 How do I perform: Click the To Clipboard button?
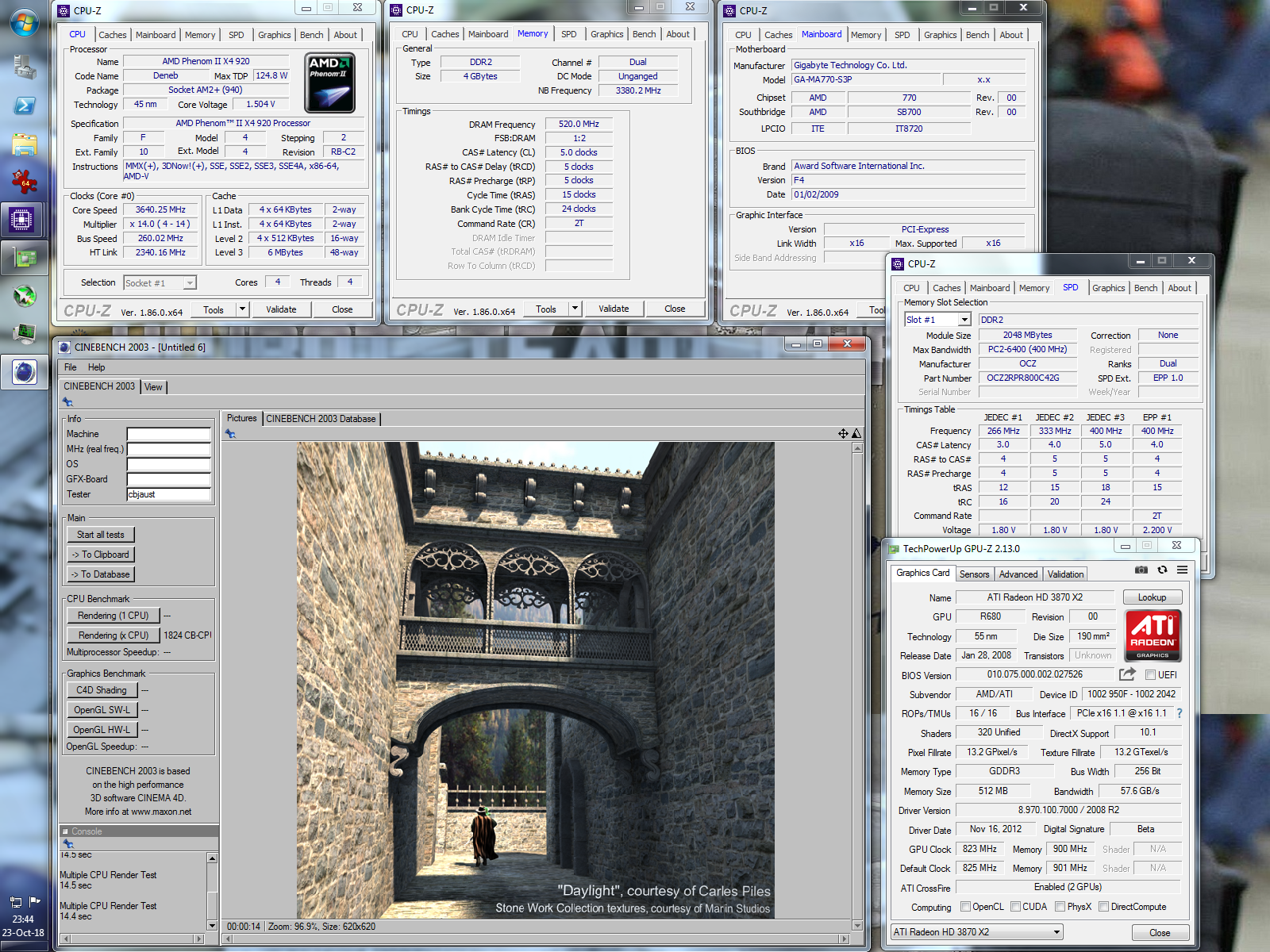pos(101,555)
